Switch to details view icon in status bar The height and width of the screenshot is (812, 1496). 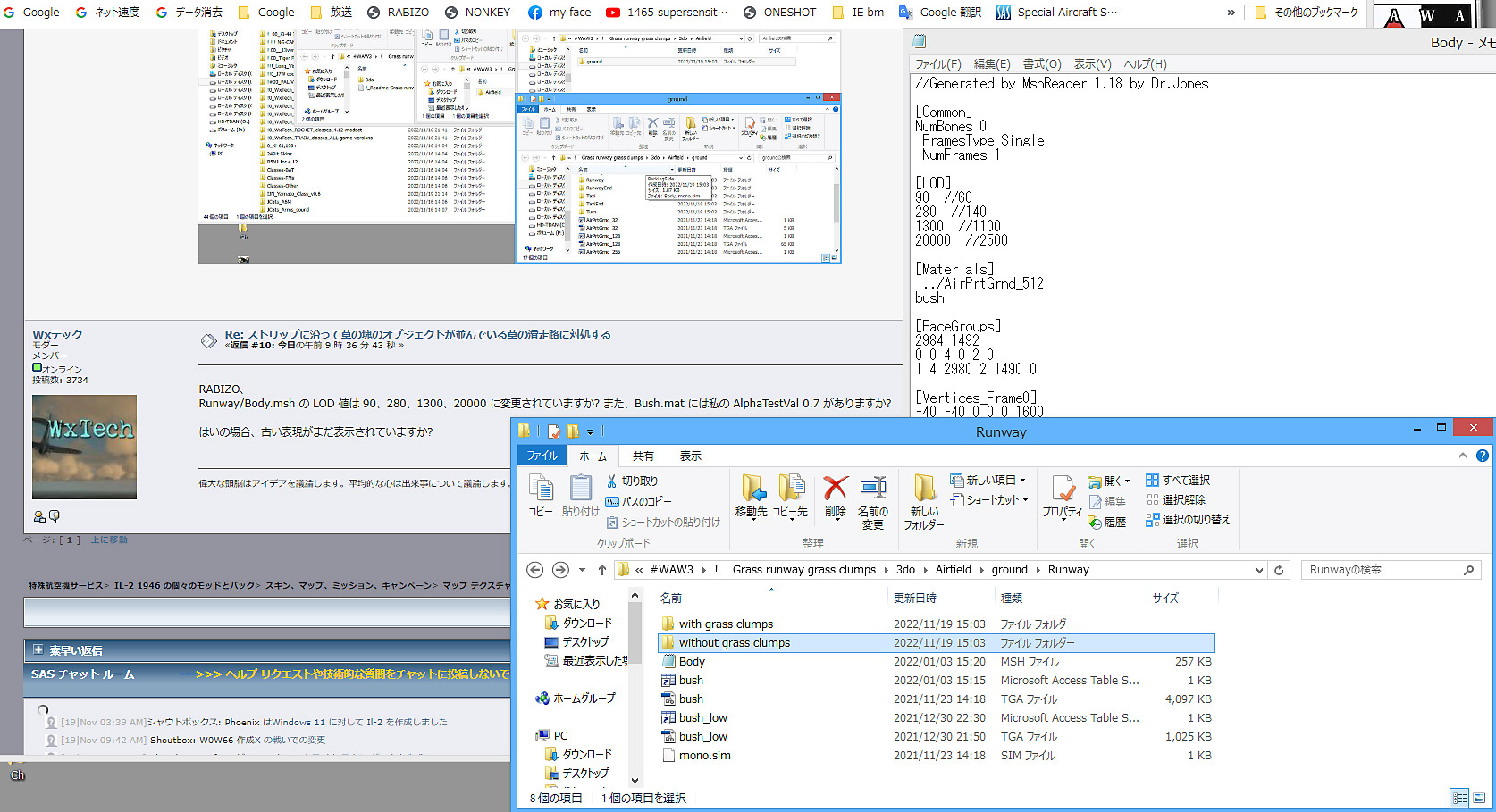click(1459, 798)
